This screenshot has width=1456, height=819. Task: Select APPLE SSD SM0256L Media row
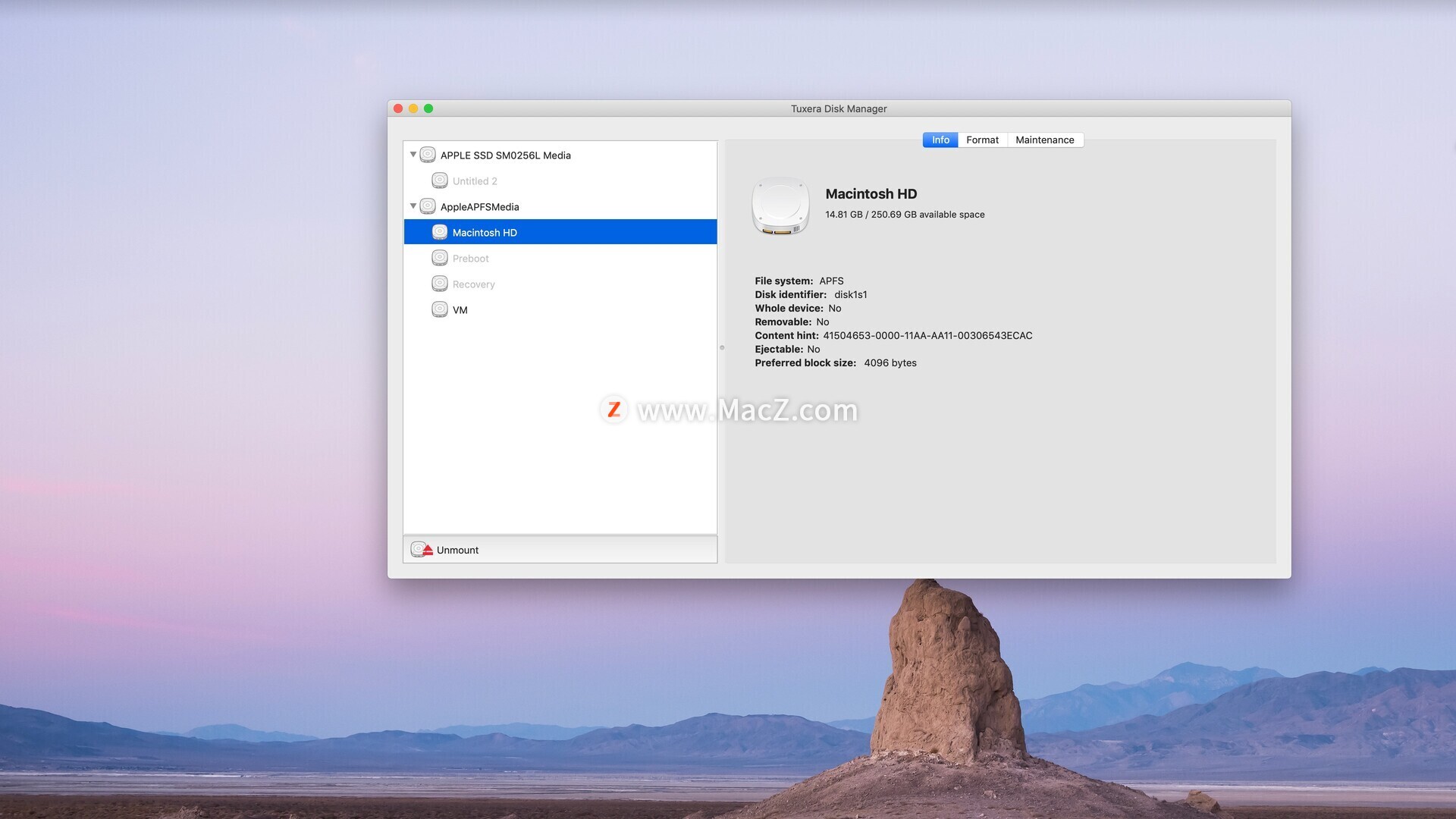click(x=560, y=155)
